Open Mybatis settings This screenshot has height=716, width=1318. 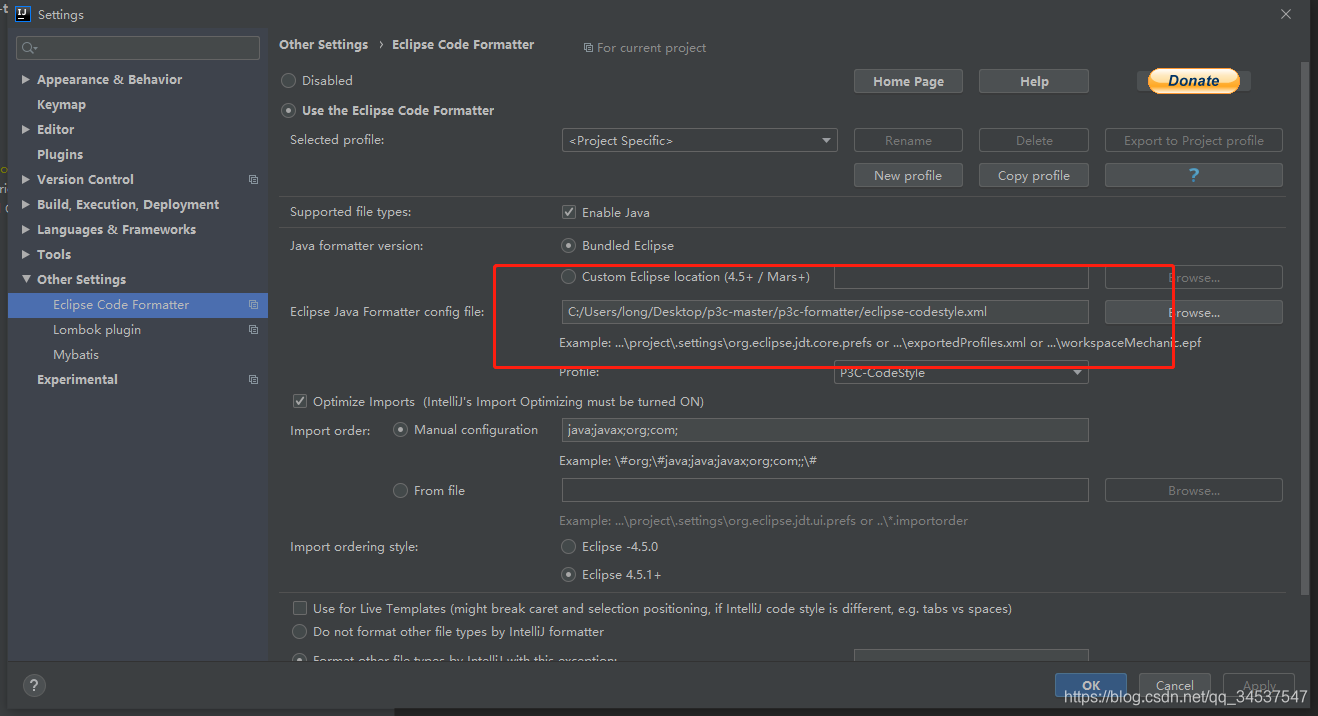[x=76, y=355]
